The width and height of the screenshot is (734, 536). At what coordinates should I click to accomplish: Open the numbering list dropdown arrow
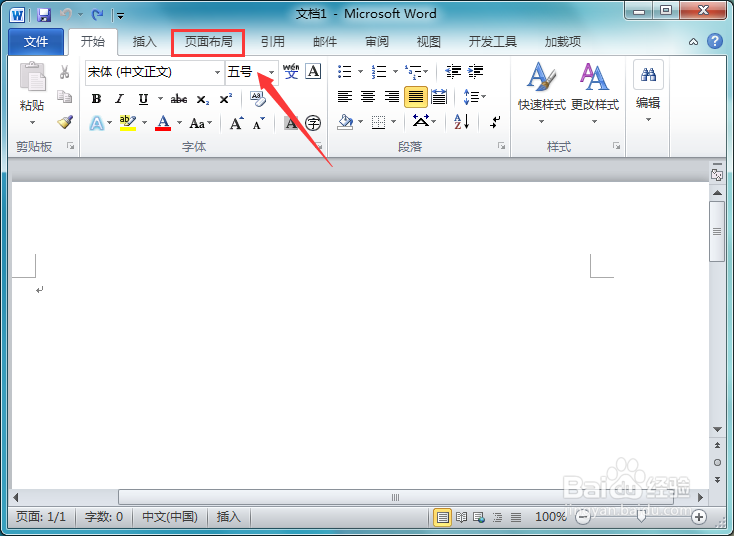(x=396, y=72)
